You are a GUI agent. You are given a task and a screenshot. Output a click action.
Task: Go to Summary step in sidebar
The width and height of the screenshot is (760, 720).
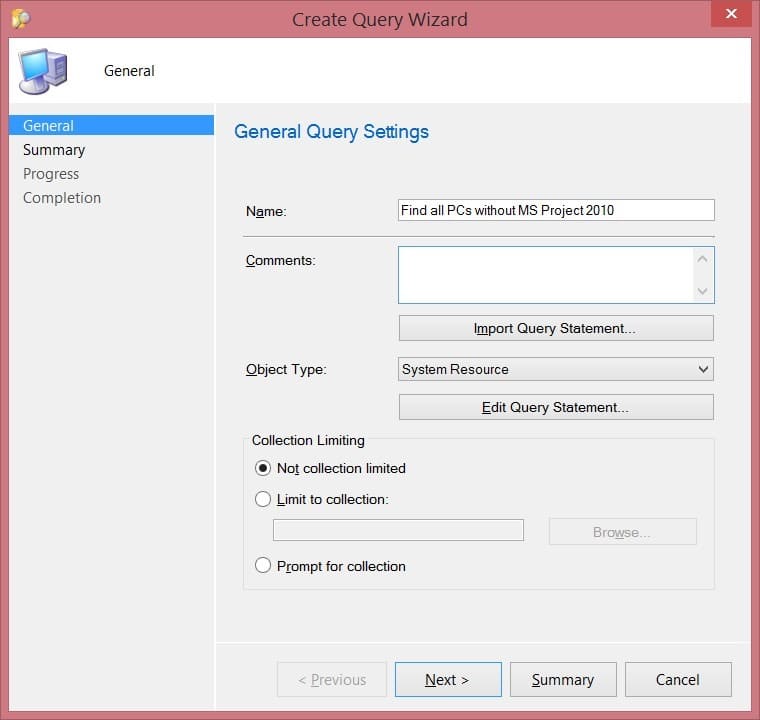(x=54, y=150)
